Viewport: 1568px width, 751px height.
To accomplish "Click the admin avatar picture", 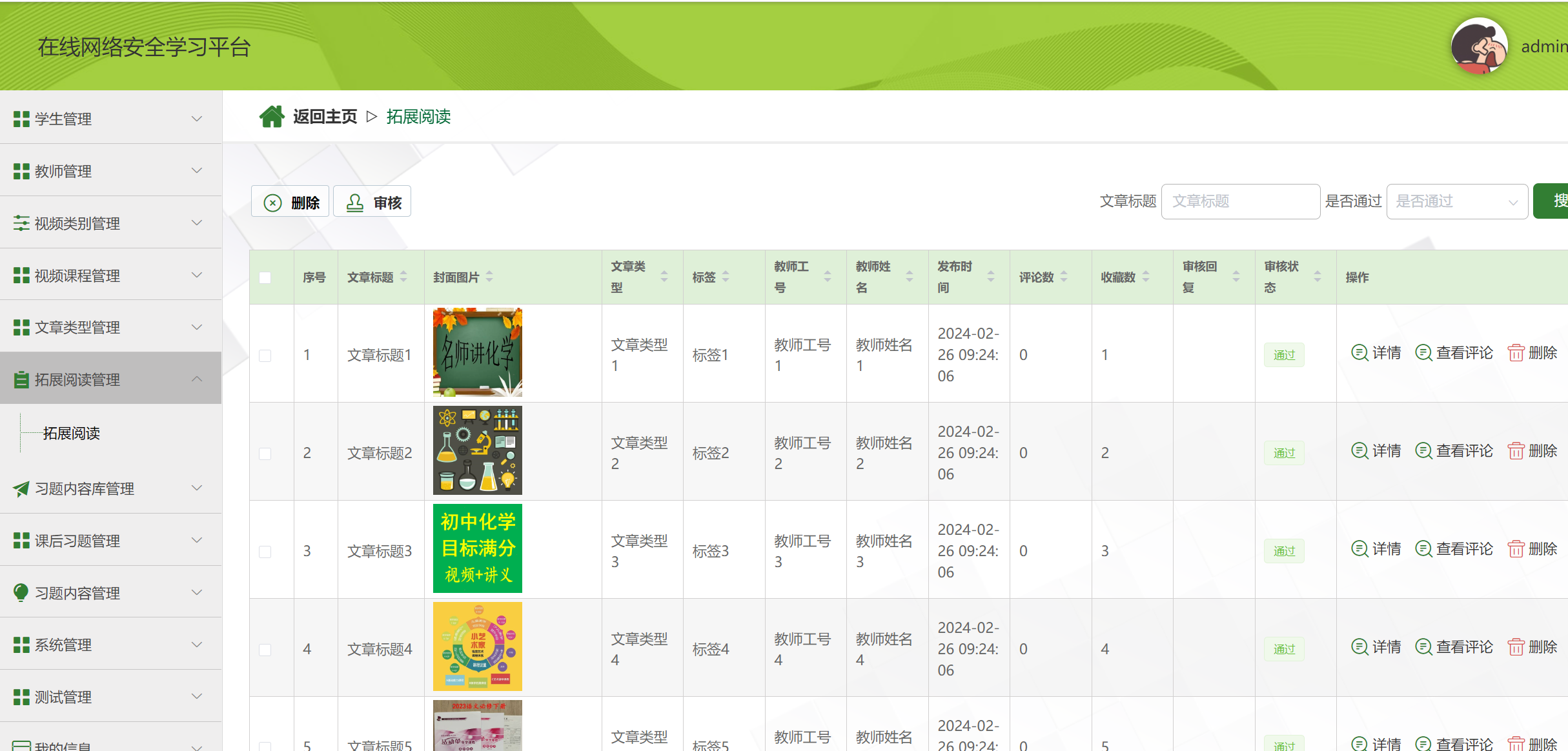I will point(1478,46).
